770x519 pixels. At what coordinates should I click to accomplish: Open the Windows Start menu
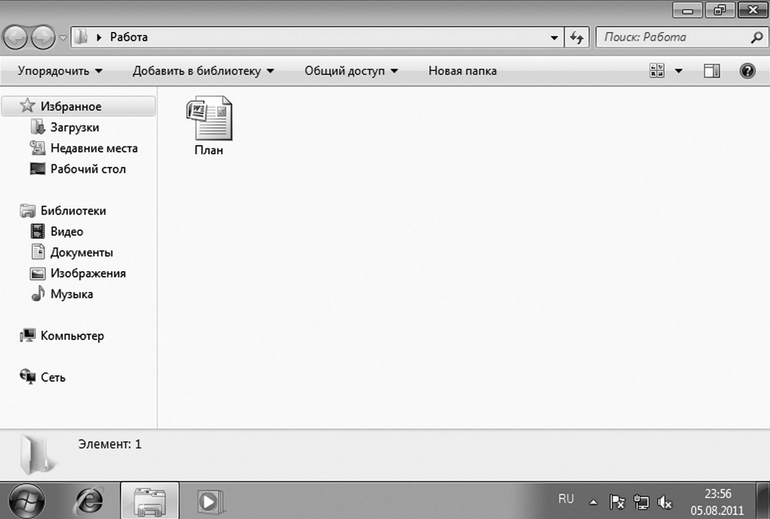pos(27,501)
